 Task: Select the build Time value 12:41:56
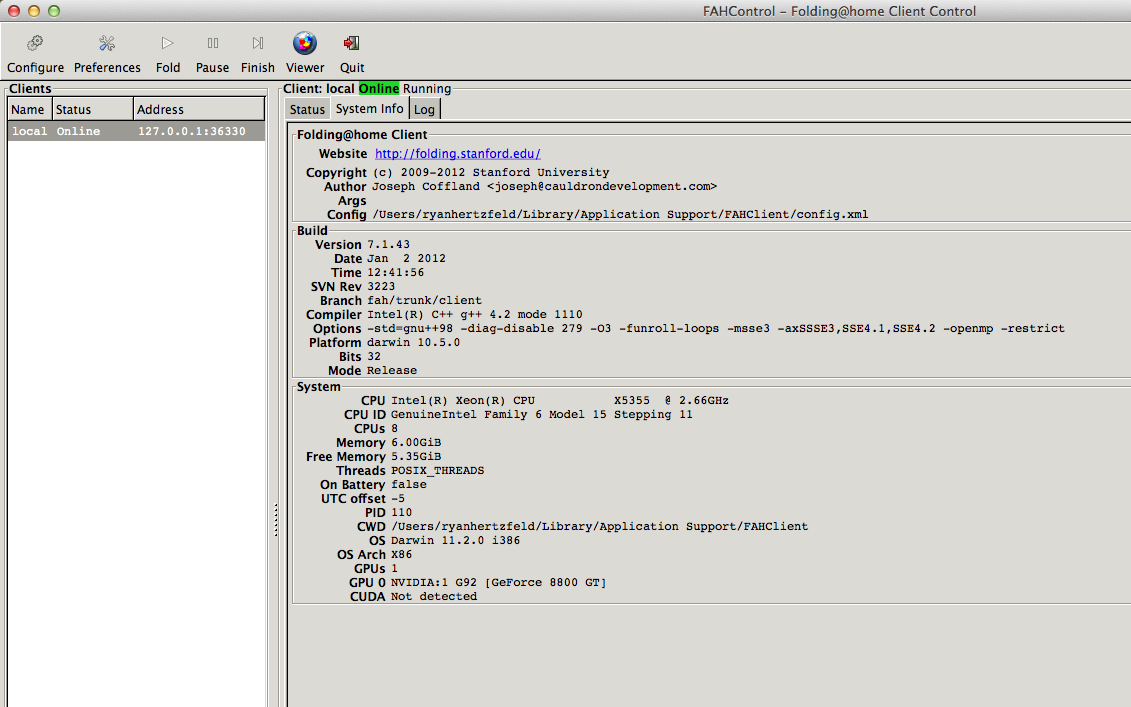click(x=395, y=273)
